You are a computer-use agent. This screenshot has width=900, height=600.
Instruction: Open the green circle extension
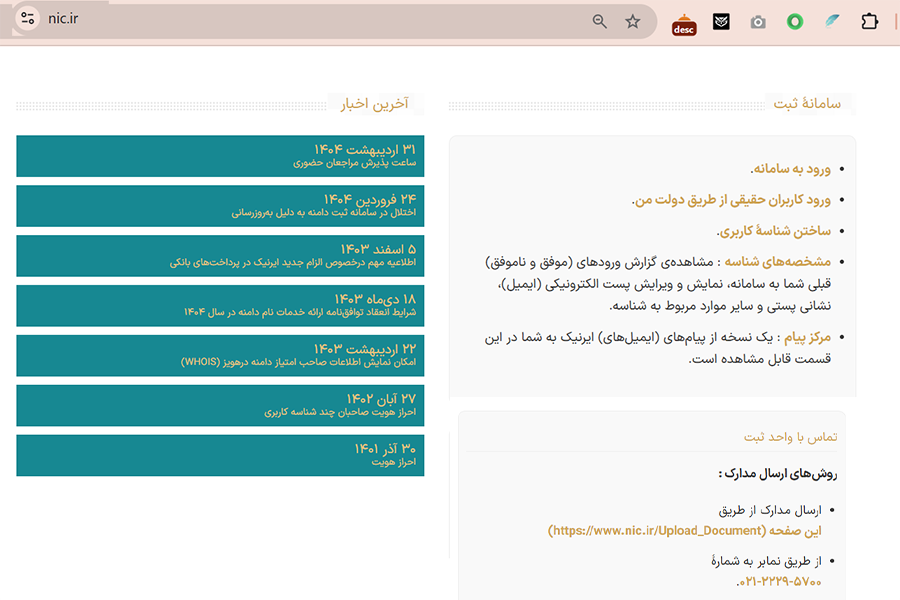click(795, 22)
